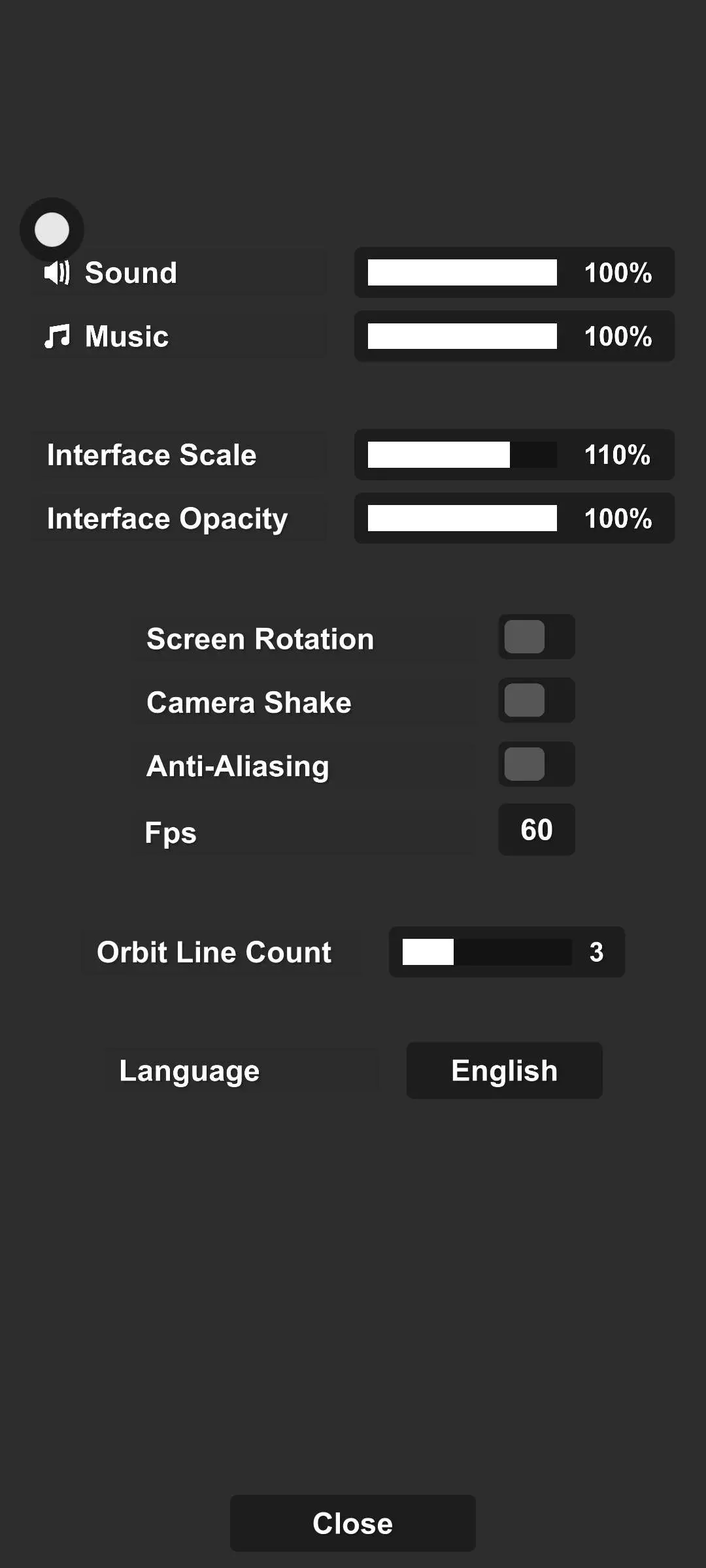Click the music note icon
The image size is (706, 1568).
tap(57, 336)
